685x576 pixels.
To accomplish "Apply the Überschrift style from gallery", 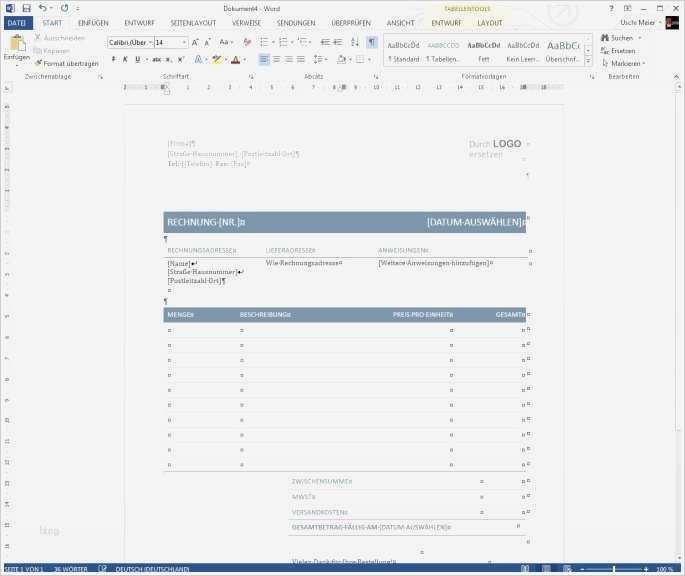I will tap(564, 52).
